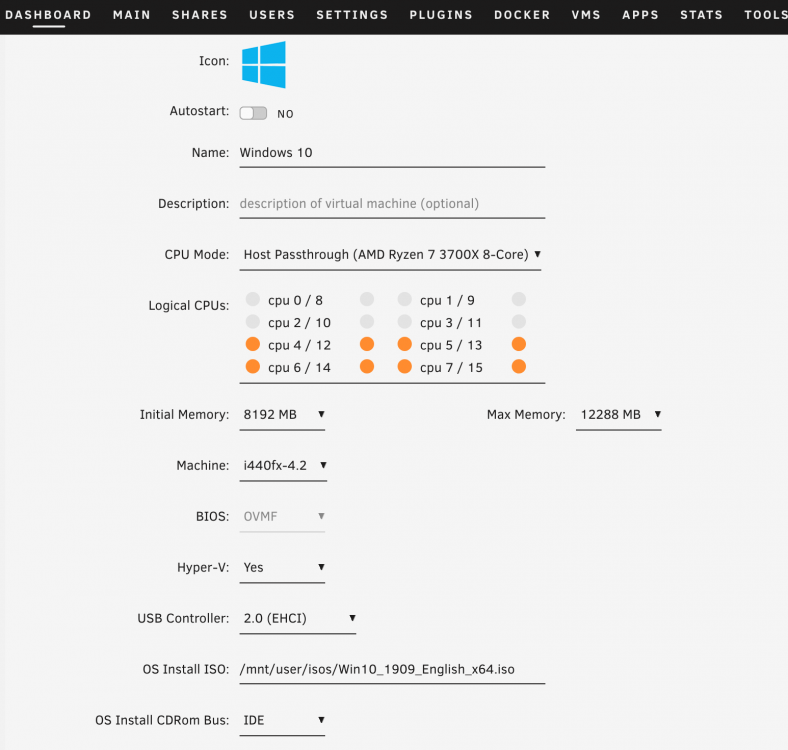Enable hyperthread 9 beside cpu 1
Screen dimensions: 788x750
[x=519, y=300]
